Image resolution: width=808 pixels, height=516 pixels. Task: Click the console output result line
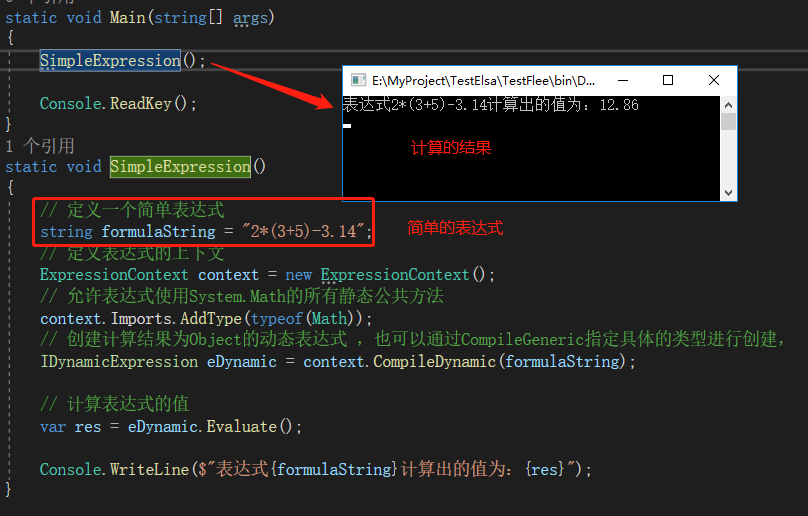tap(491, 105)
